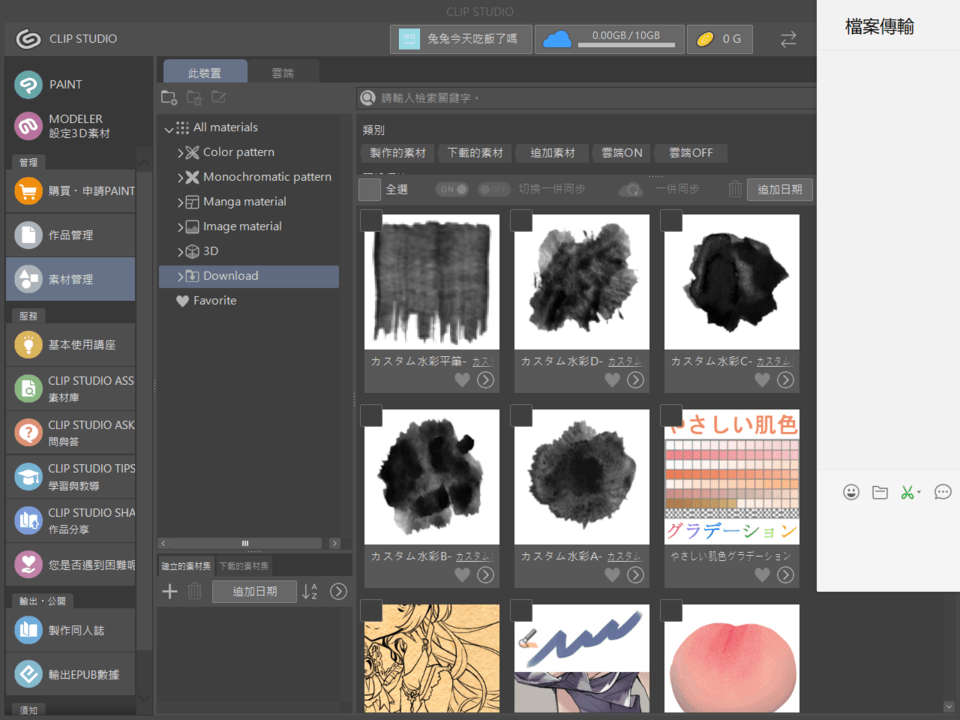
Task: Favorite the カスタム水彩平筆 material heart
Action: click(462, 380)
